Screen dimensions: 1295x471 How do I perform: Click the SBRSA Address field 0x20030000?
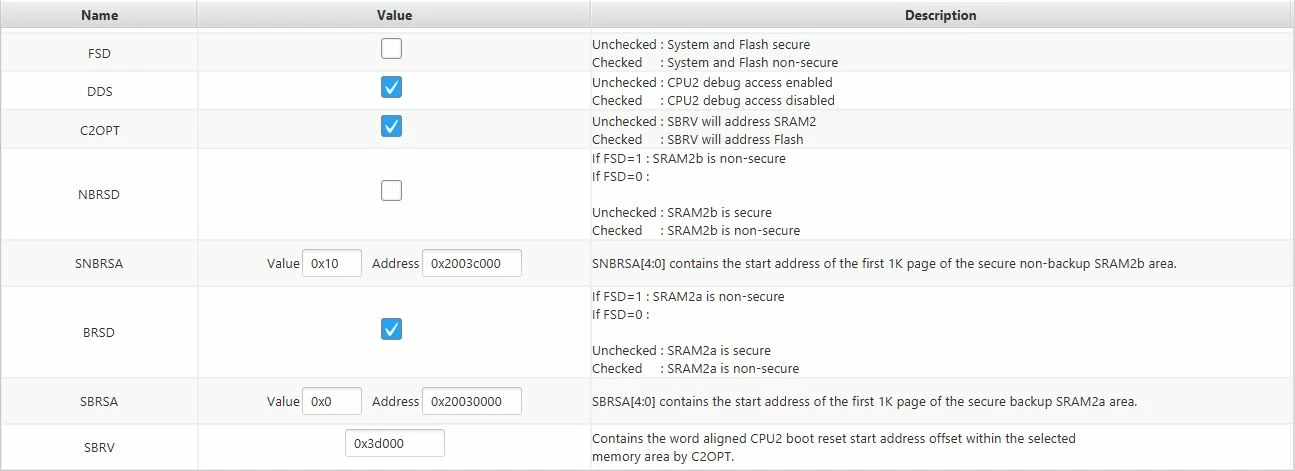(x=472, y=402)
